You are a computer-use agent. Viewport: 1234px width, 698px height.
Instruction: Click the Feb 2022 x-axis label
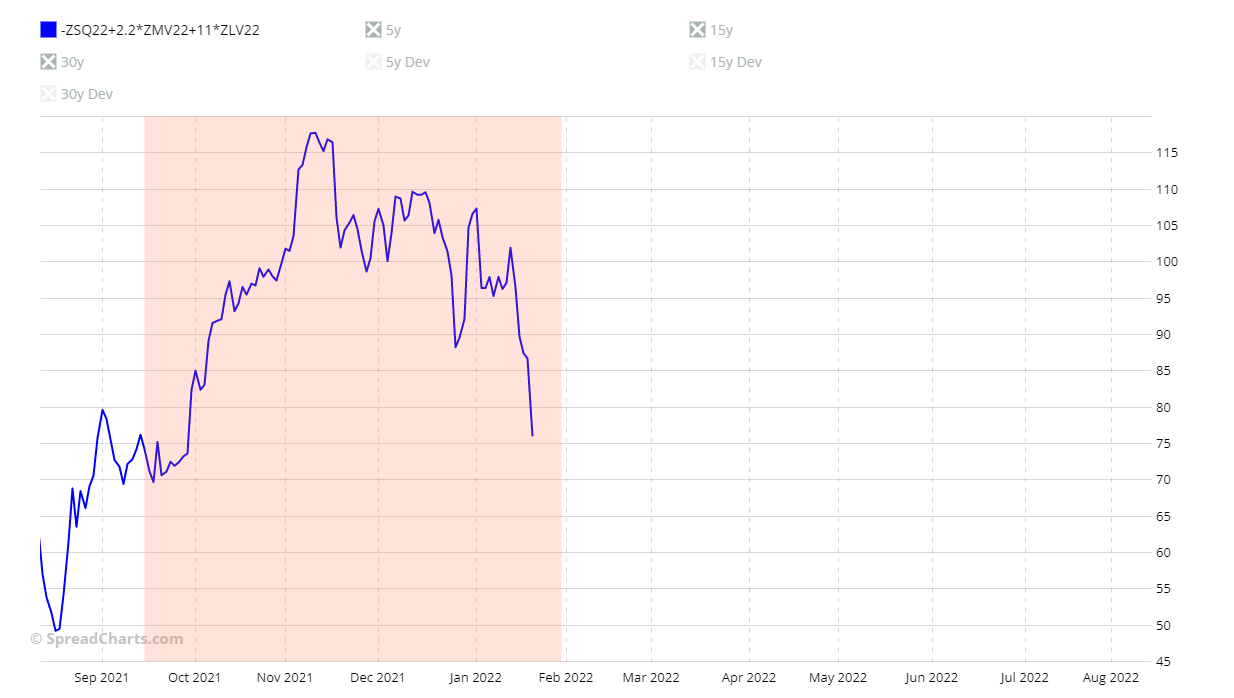(x=566, y=678)
